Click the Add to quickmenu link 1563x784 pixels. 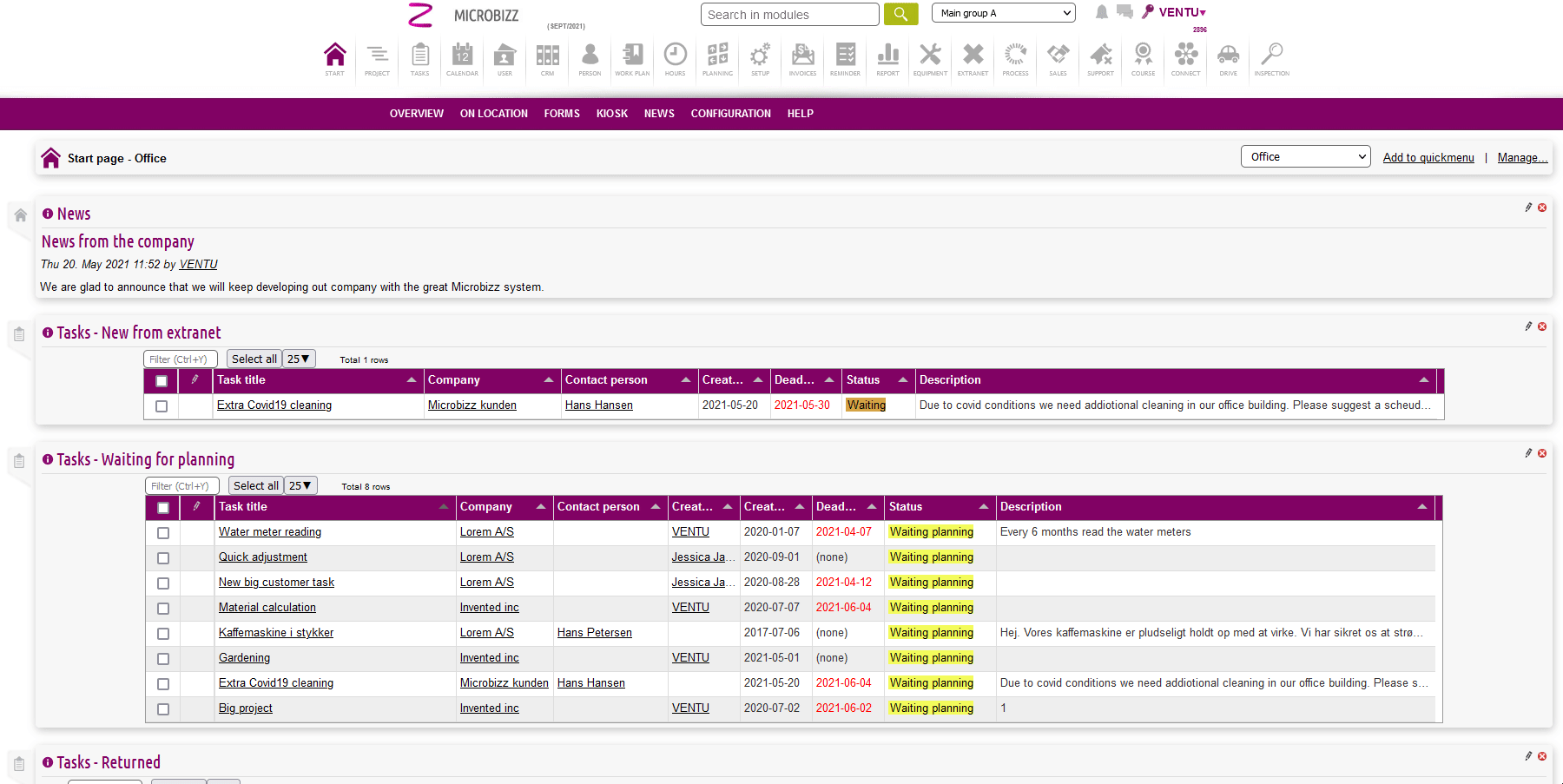point(1428,158)
